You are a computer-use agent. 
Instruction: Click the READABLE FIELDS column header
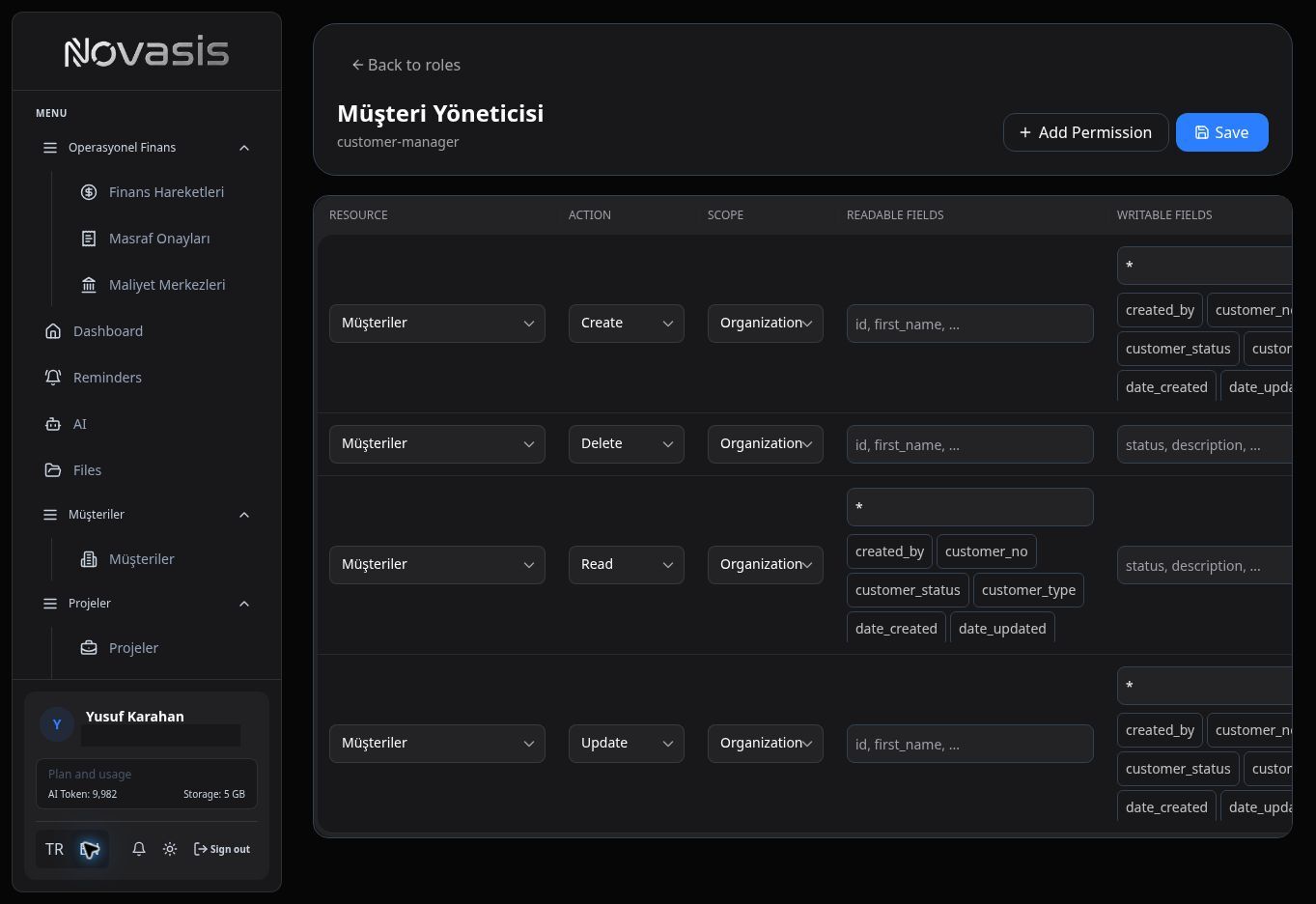tap(895, 215)
